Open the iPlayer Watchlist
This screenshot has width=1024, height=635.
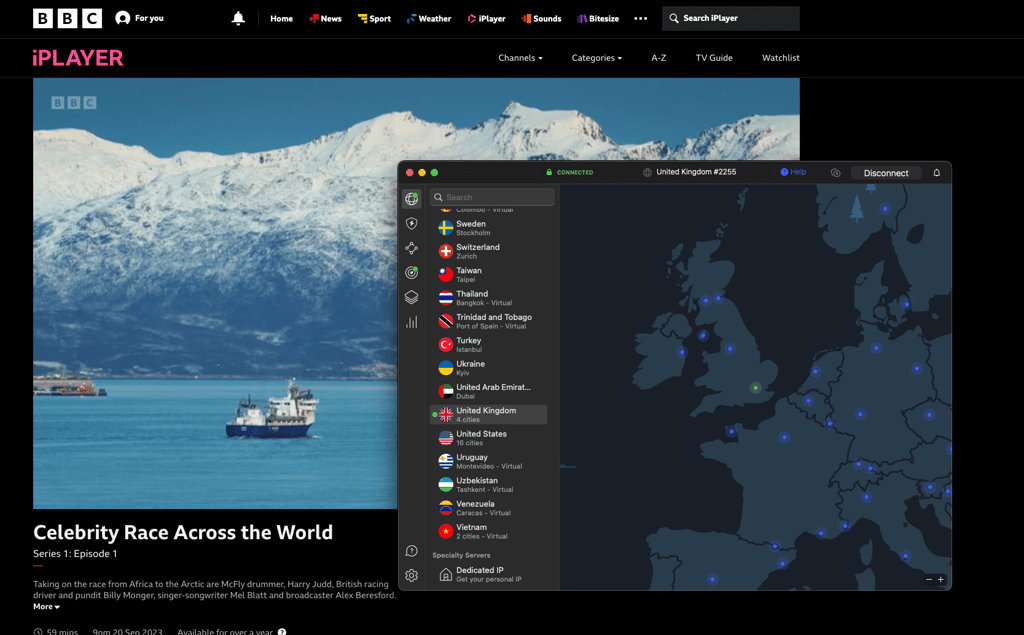coord(780,57)
